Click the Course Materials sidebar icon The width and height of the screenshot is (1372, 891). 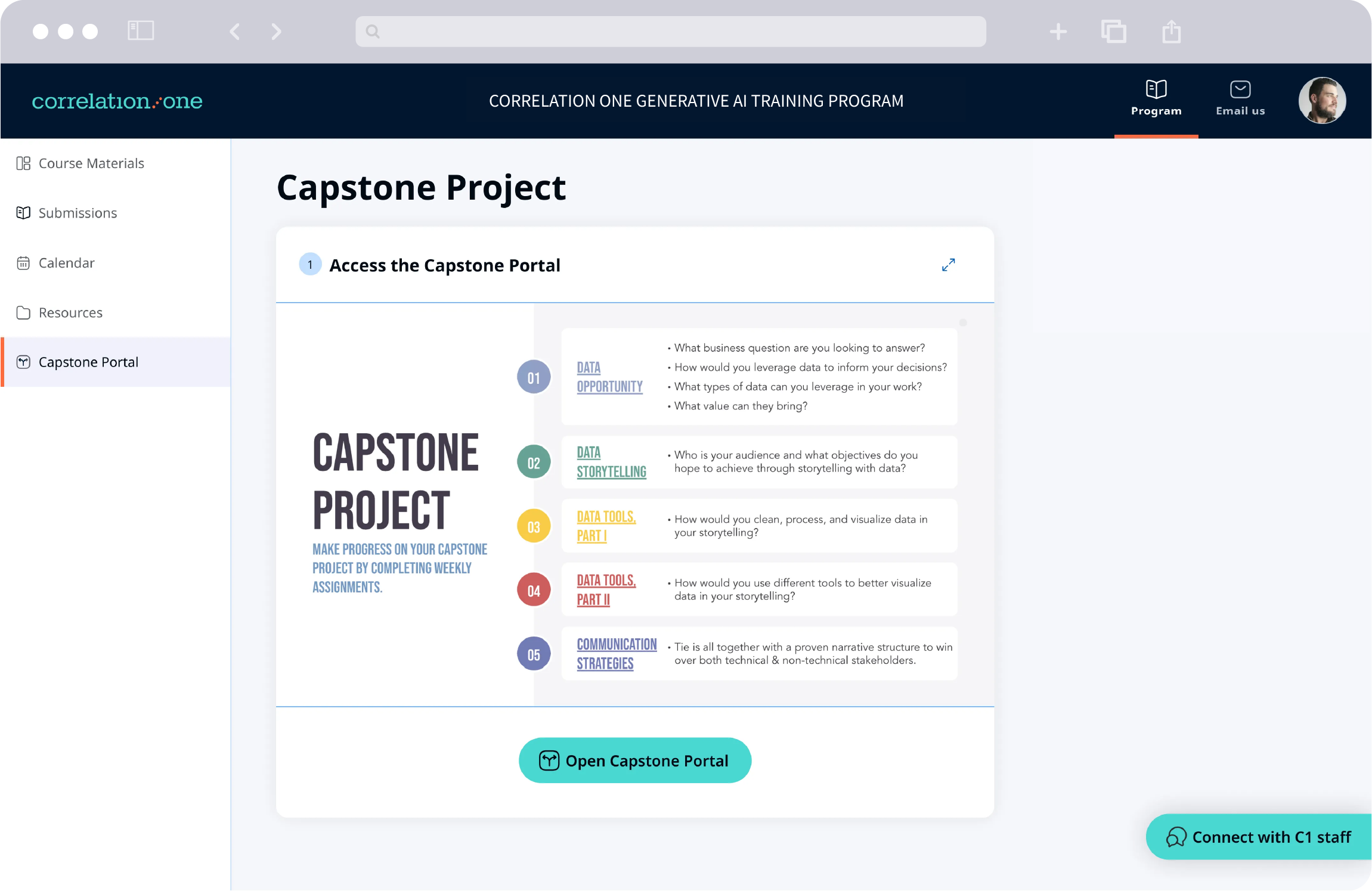pos(24,162)
